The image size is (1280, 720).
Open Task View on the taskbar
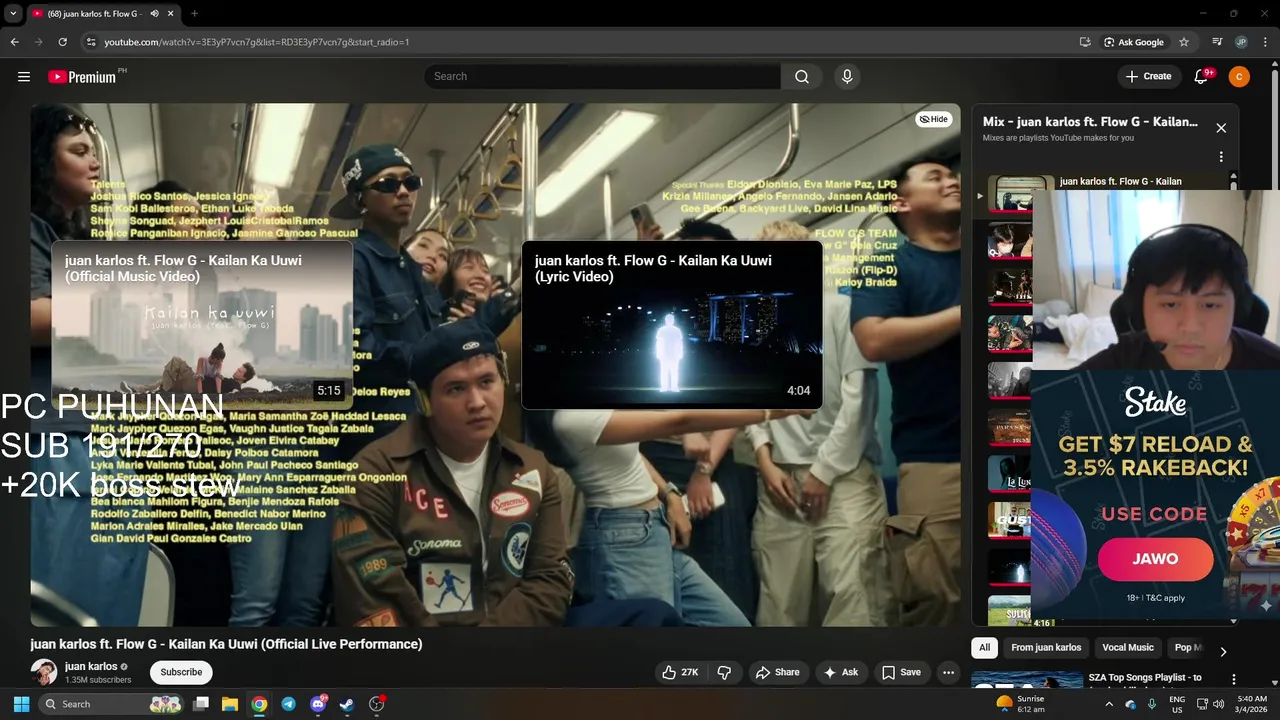(x=200, y=704)
